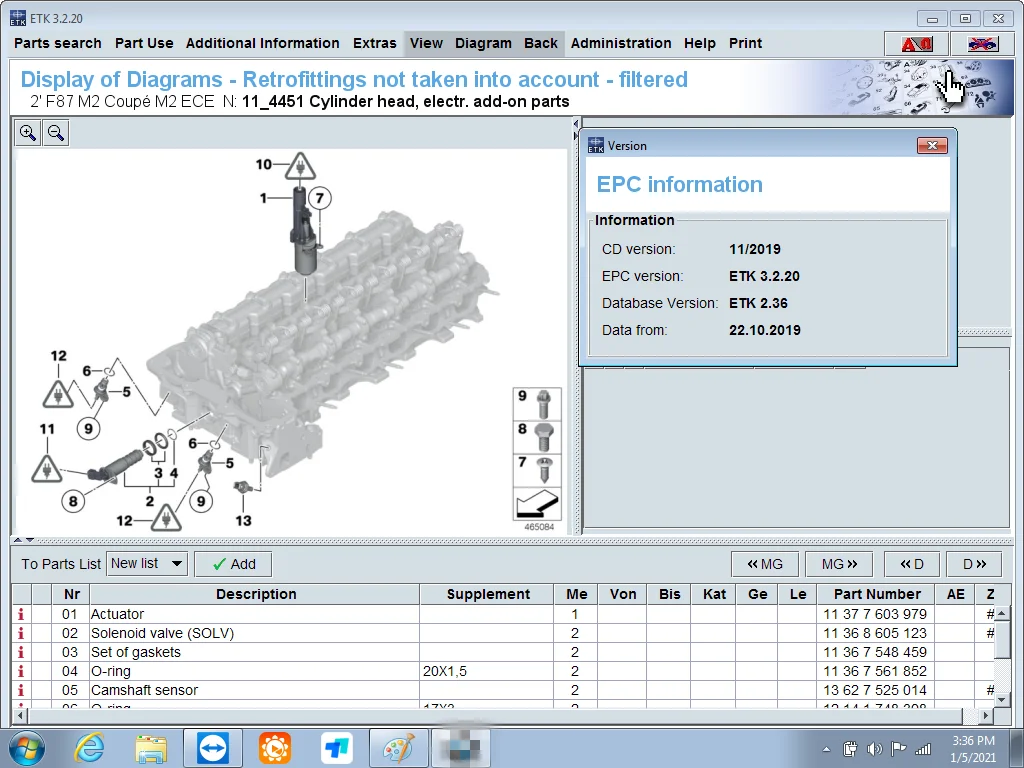Zoom in on the diagram
1024x768 pixels.
(27, 133)
